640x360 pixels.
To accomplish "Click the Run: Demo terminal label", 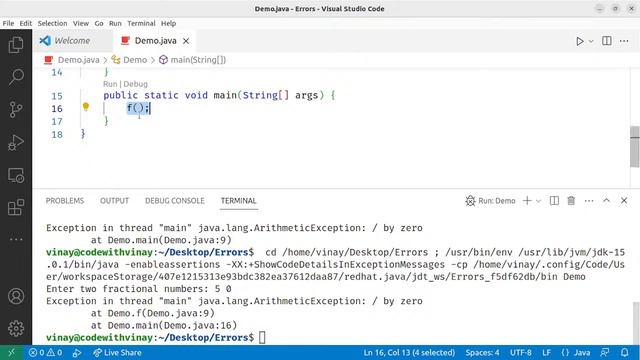I will tap(490, 201).
